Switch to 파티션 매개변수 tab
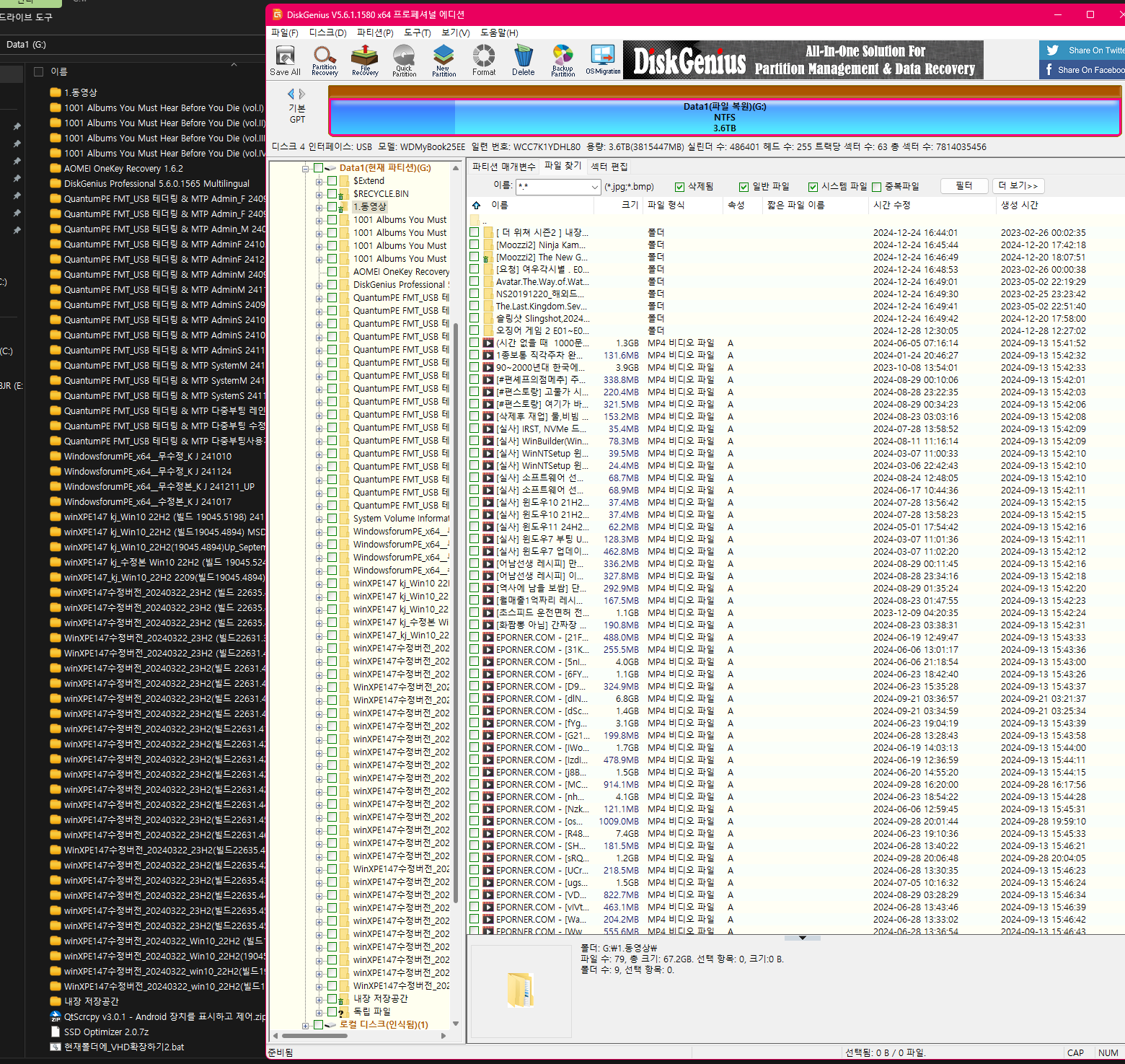This screenshot has height=1064, width=1125. pos(503,167)
